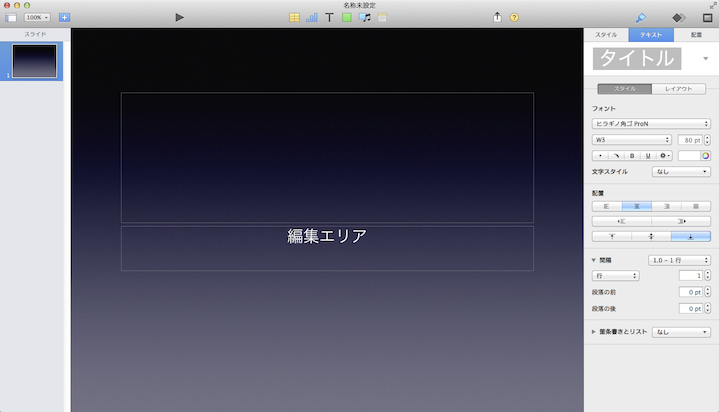Select slide 1 thumbnail in navigator
Viewport: 719px width, 412px height.
[x=34, y=61]
